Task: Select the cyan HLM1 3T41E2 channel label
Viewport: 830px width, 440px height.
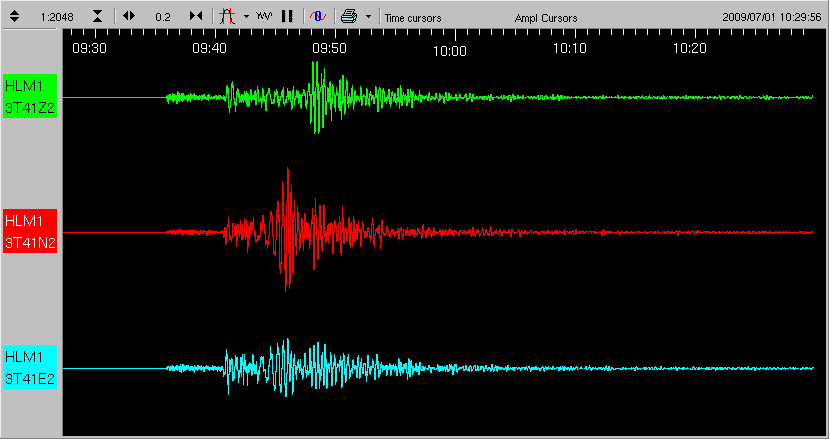Action: coord(31,368)
